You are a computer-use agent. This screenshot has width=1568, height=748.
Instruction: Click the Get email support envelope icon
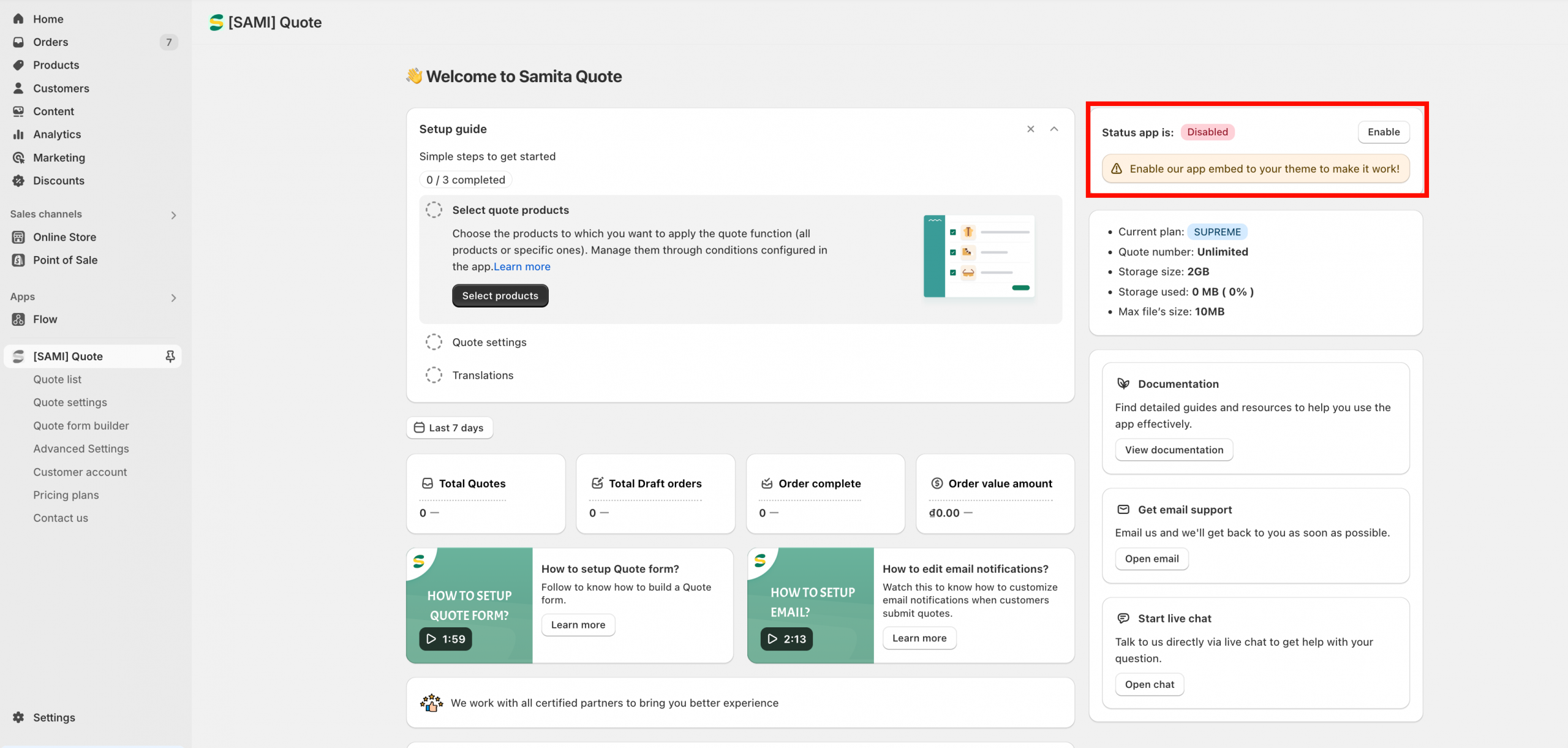click(1123, 510)
